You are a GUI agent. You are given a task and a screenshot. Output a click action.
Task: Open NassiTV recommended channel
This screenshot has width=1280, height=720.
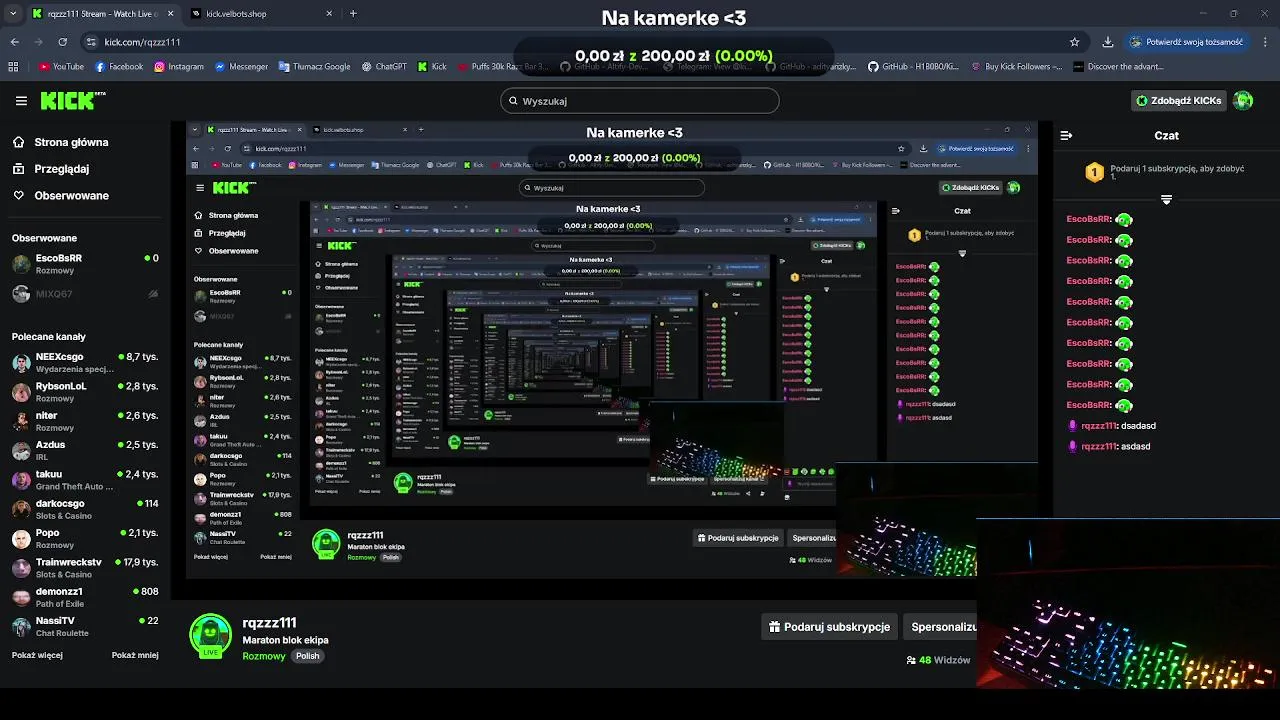click(x=85, y=627)
